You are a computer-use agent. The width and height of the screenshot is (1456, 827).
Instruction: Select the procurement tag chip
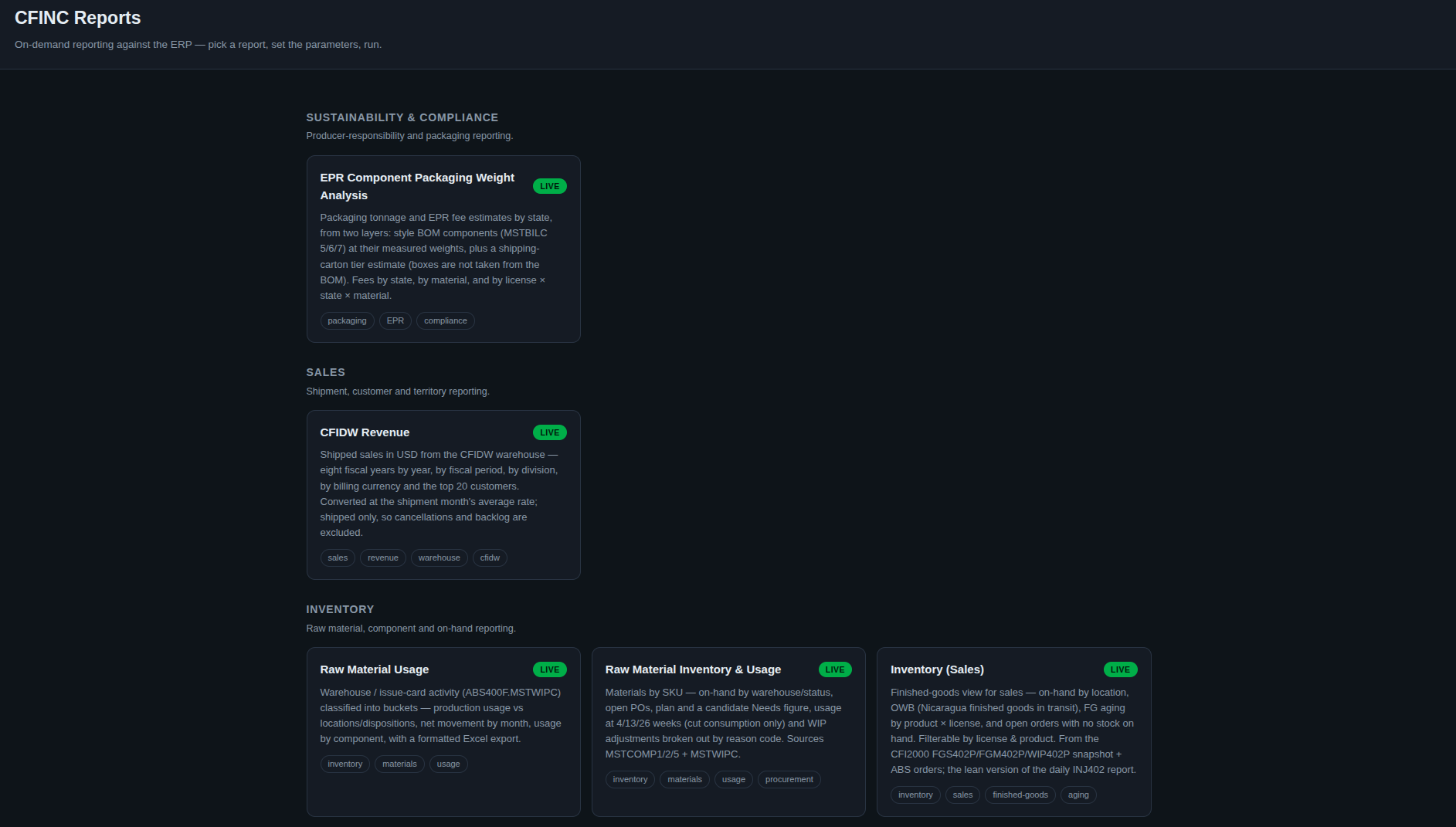(789, 779)
